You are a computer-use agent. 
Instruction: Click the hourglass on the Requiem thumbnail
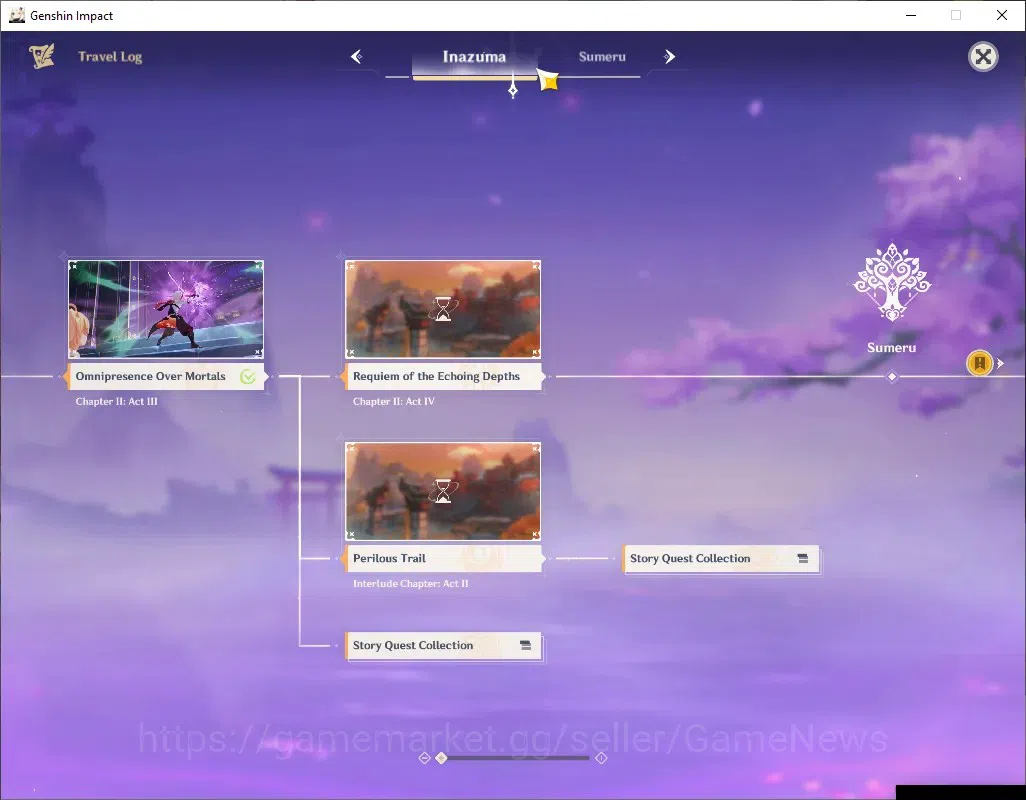click(443, 309)
